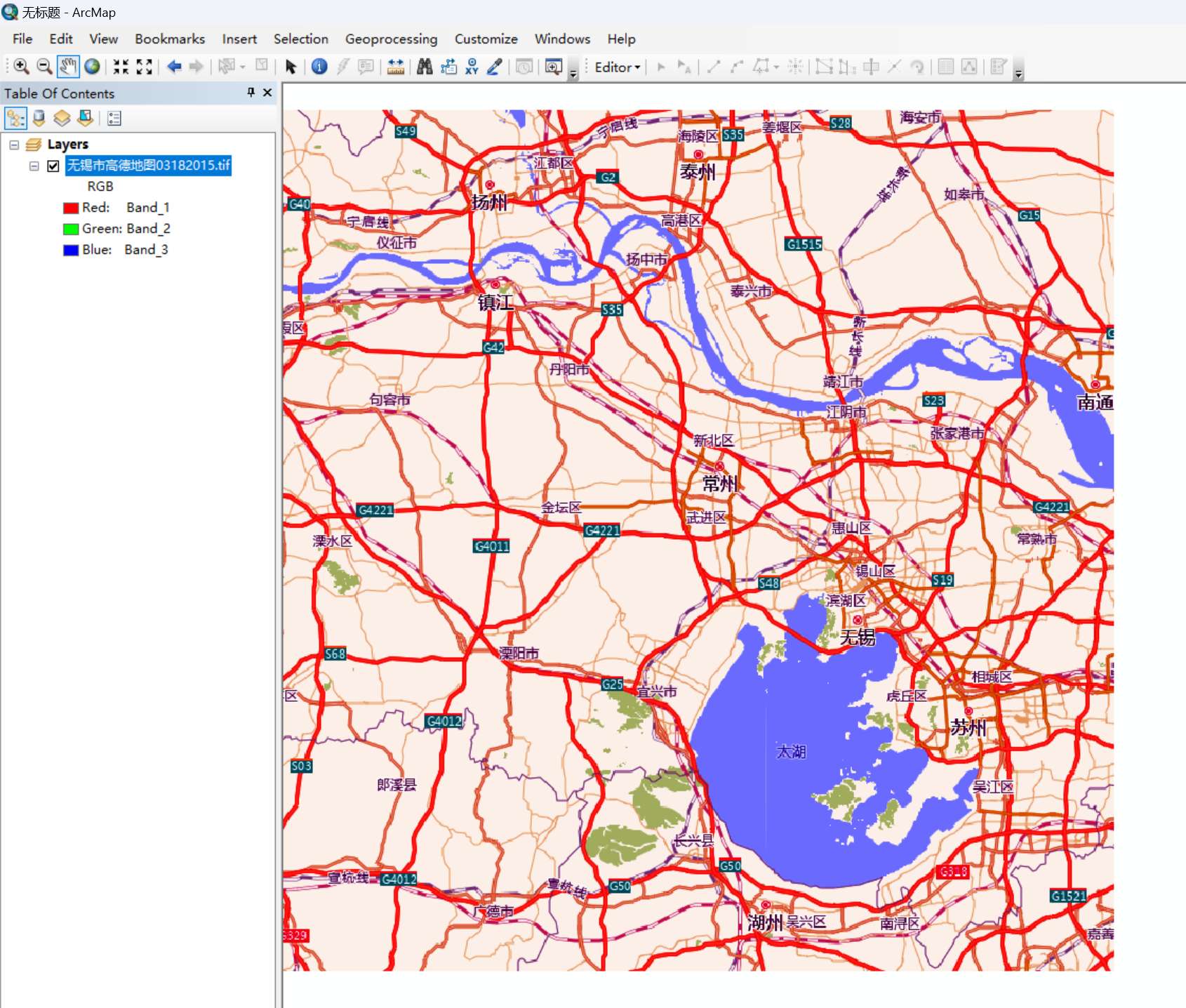Click the Hyperlink lightning tool

[342, 67]
